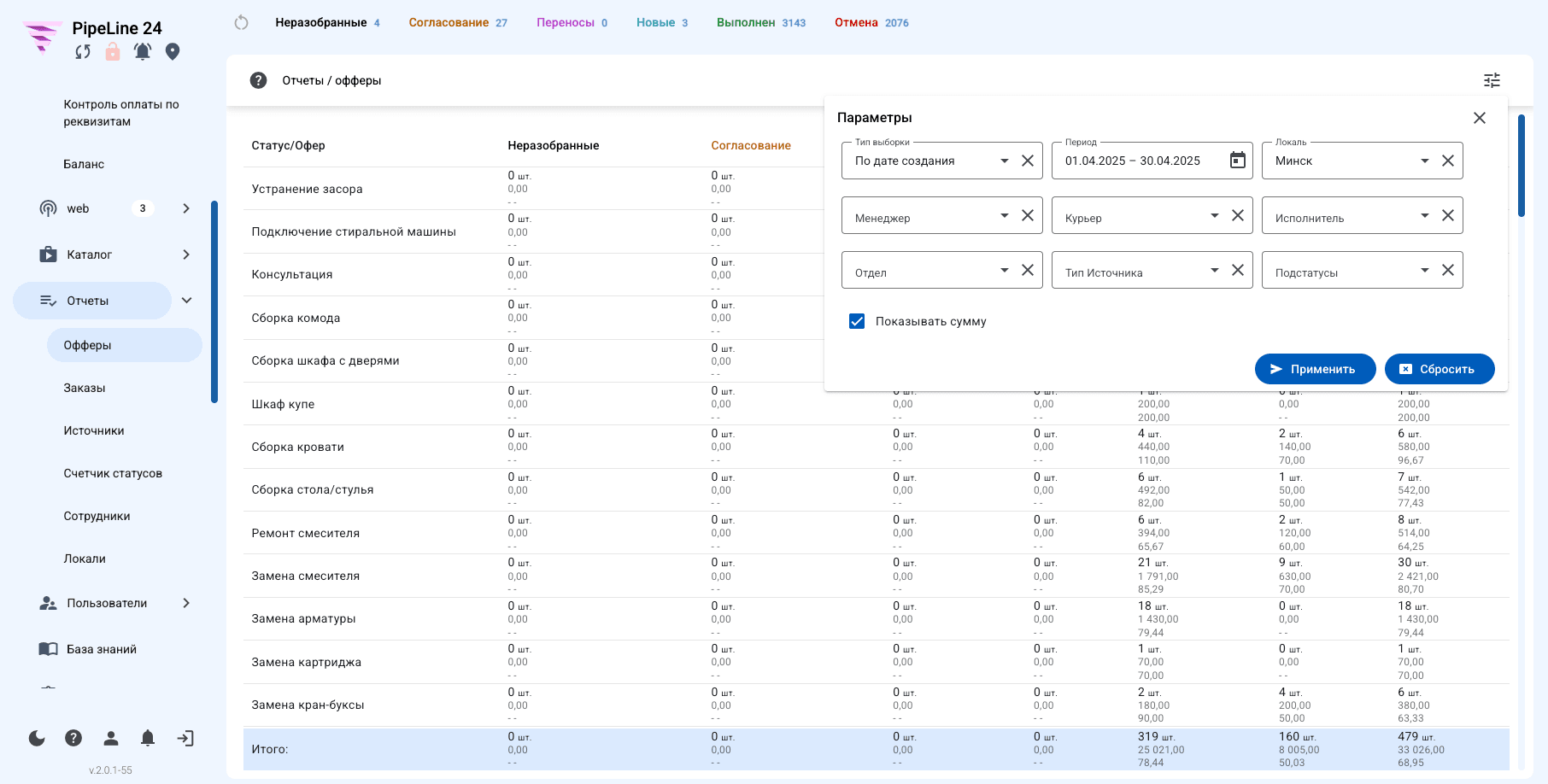The width and height of the screenshot is (1548, 784).
Task: Open the Тип Источника dropdown
Action: click(x=1215, y=270)
